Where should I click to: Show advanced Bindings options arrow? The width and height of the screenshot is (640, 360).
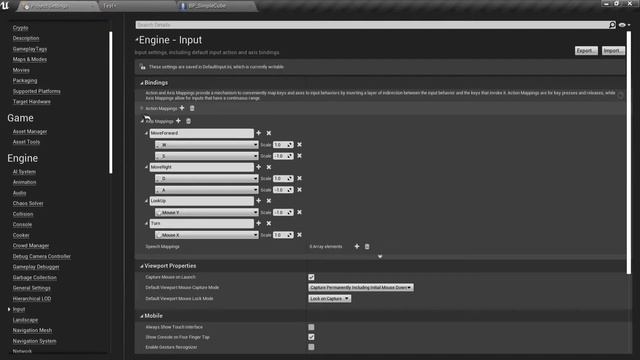(x=380, y=256)
